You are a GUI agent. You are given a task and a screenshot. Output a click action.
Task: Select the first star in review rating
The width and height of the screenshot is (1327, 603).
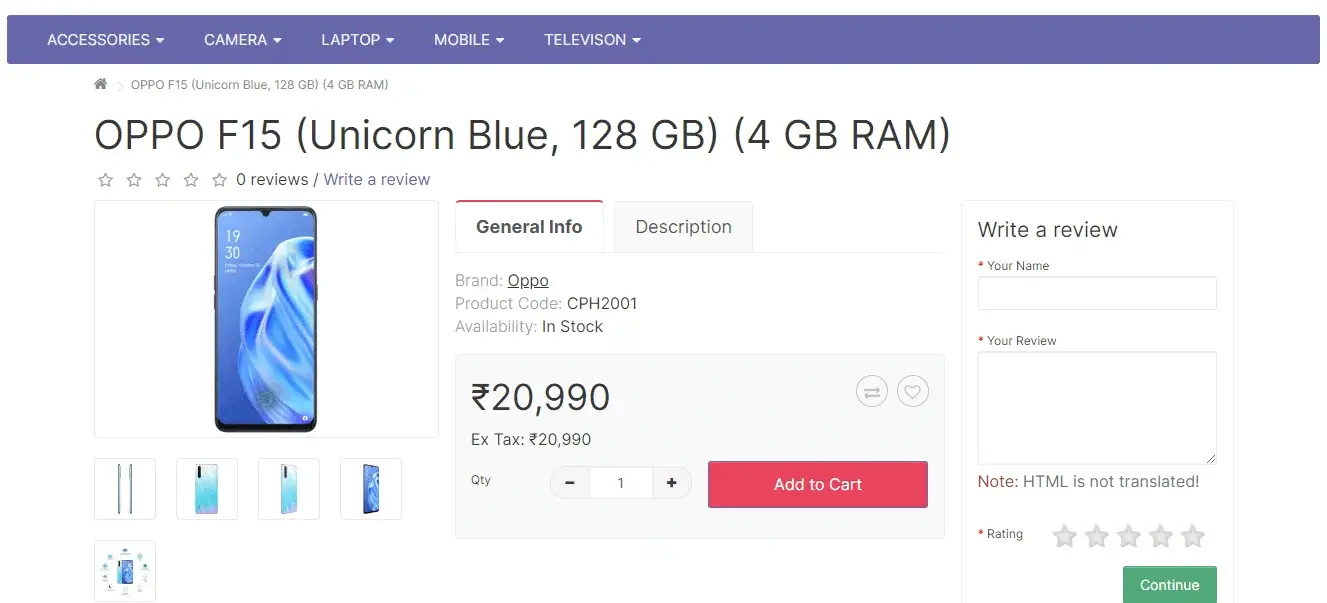coord(1065,537)
